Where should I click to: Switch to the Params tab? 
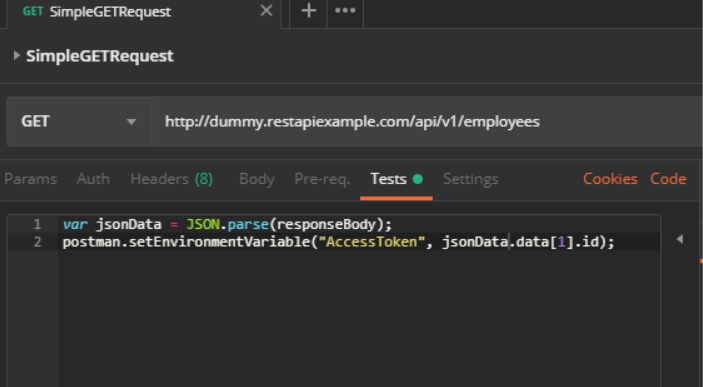(30, 179)
